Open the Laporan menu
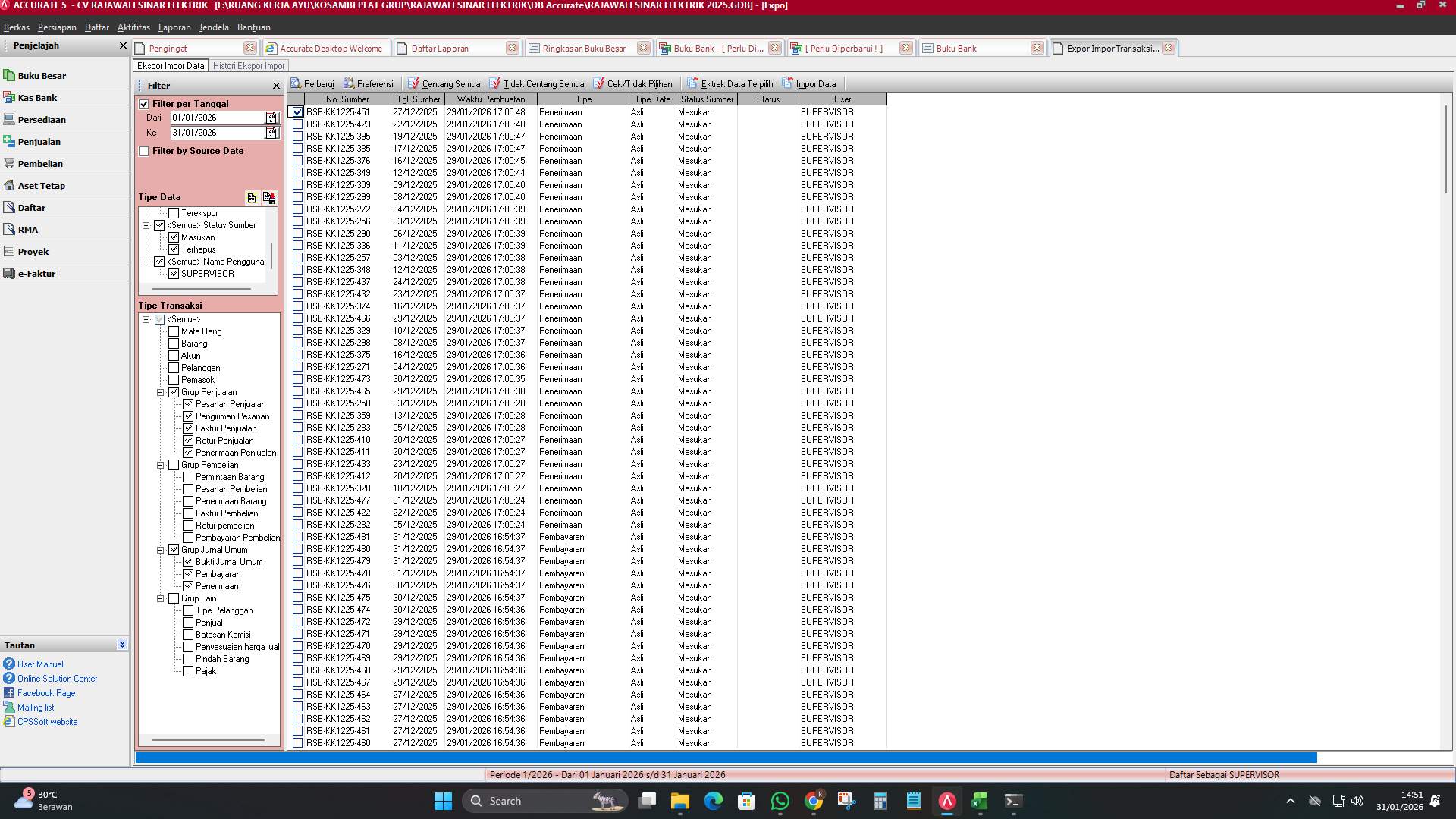The image size is (1456, 819). 174,27
